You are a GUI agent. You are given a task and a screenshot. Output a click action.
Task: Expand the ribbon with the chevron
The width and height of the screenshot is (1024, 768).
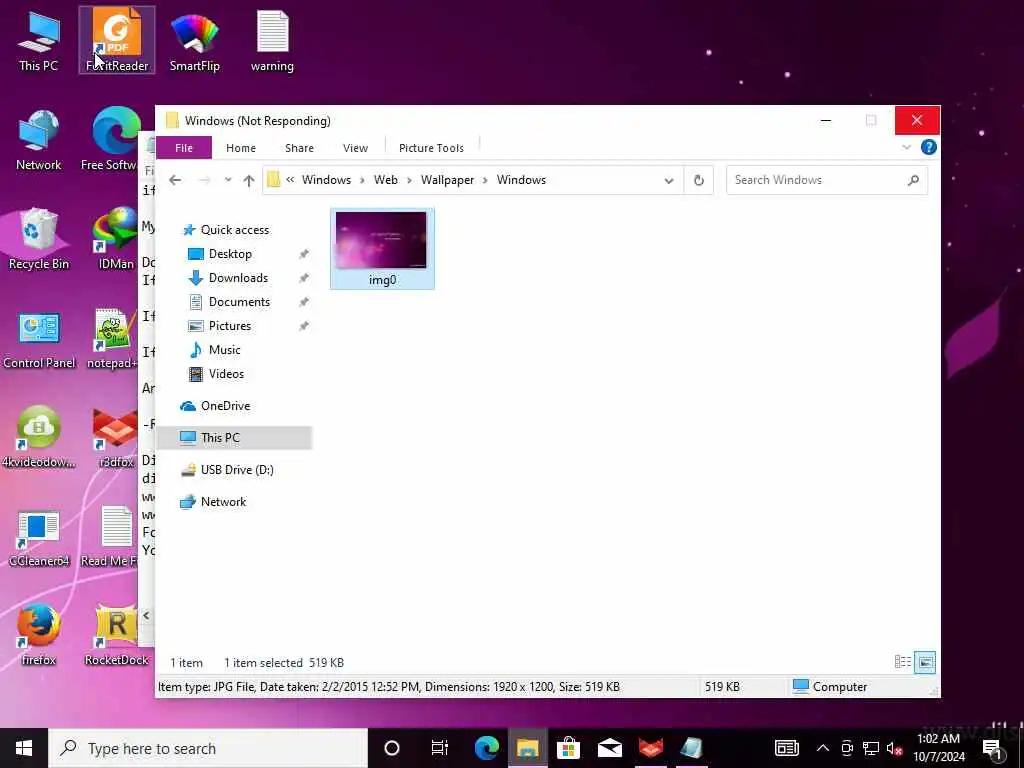pos(906,148)
